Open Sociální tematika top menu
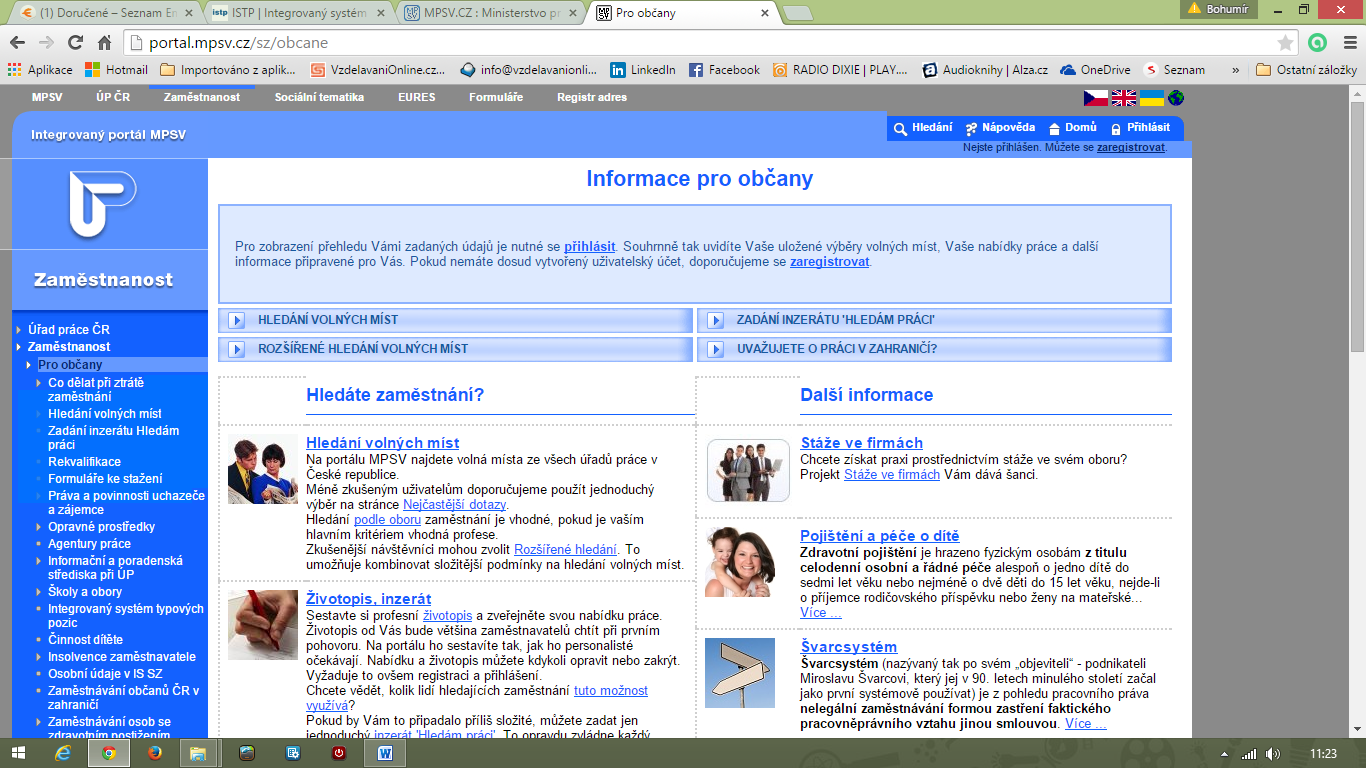The width and height of the screenshot is (1366, 768). pyautogui.click(x=319, y=97)
